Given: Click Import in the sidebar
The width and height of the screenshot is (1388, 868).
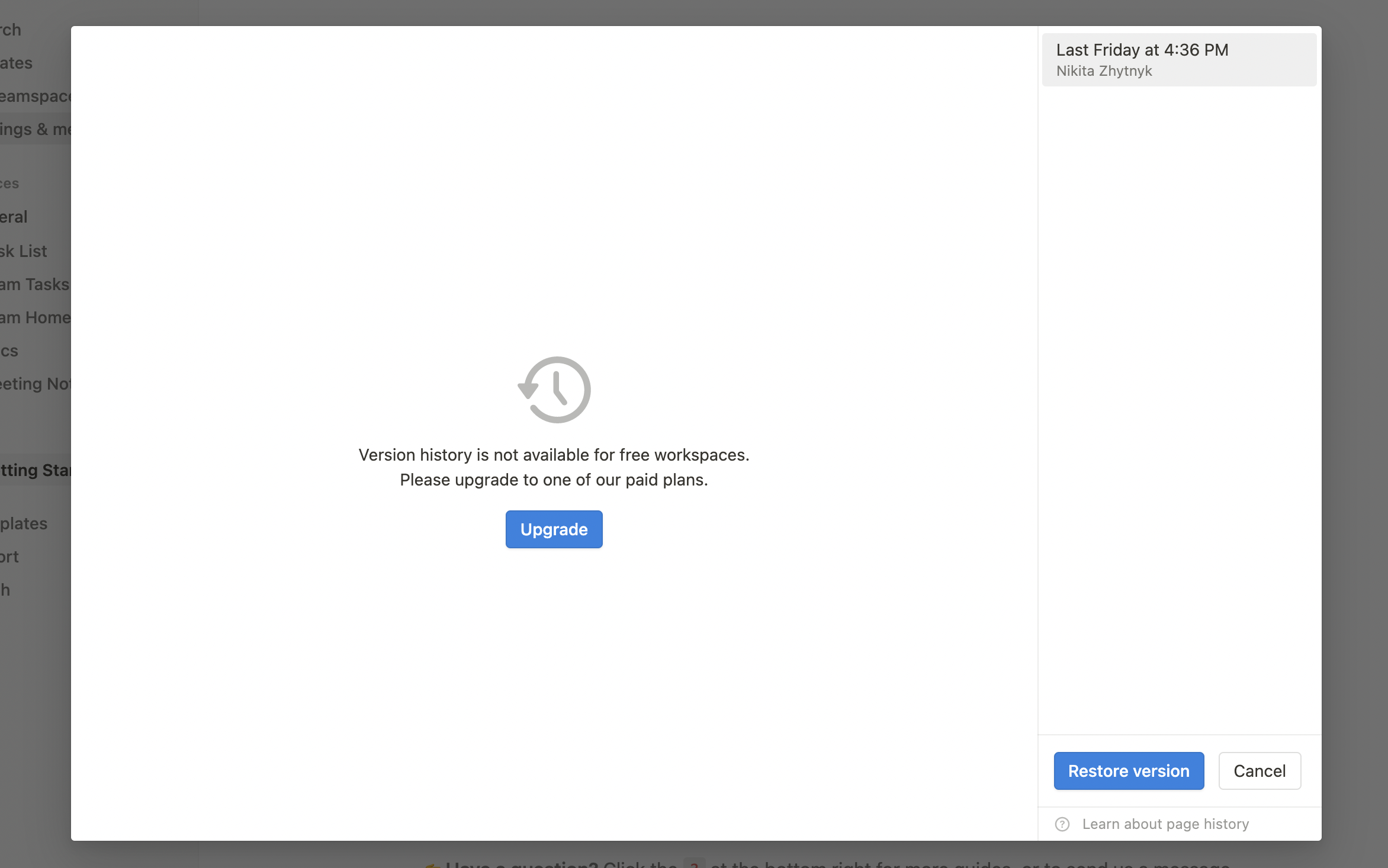Looking at the screenshot, I should (9, 557).
